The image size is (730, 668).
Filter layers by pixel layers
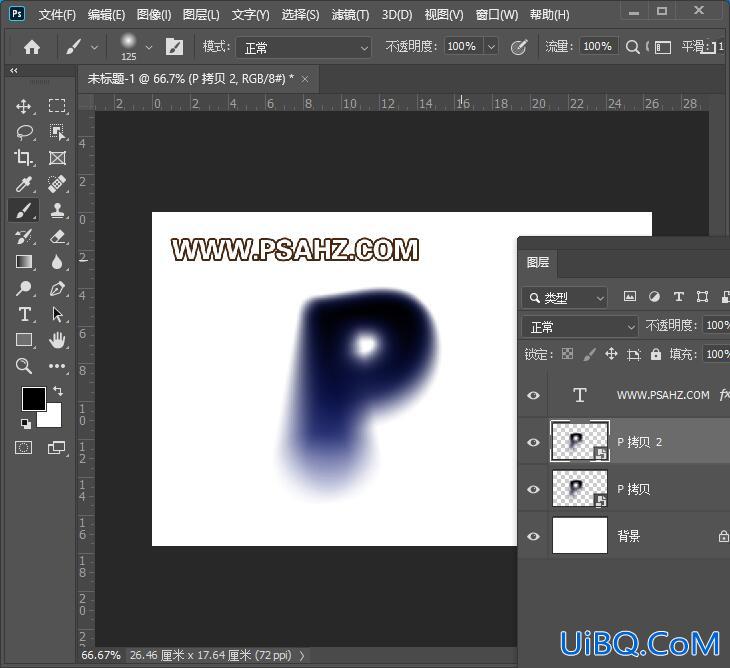click(x=630, y=297)
